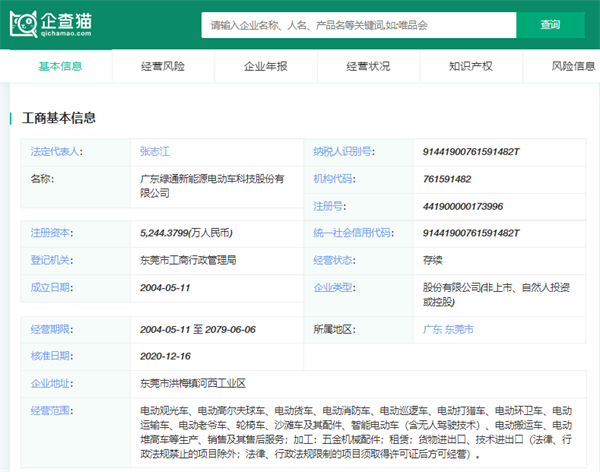Image resolution: width=600 pixels, height=472 pixels.
Task: Click the 企查猫 cat logo icon
Action: (x=23, y=24)
